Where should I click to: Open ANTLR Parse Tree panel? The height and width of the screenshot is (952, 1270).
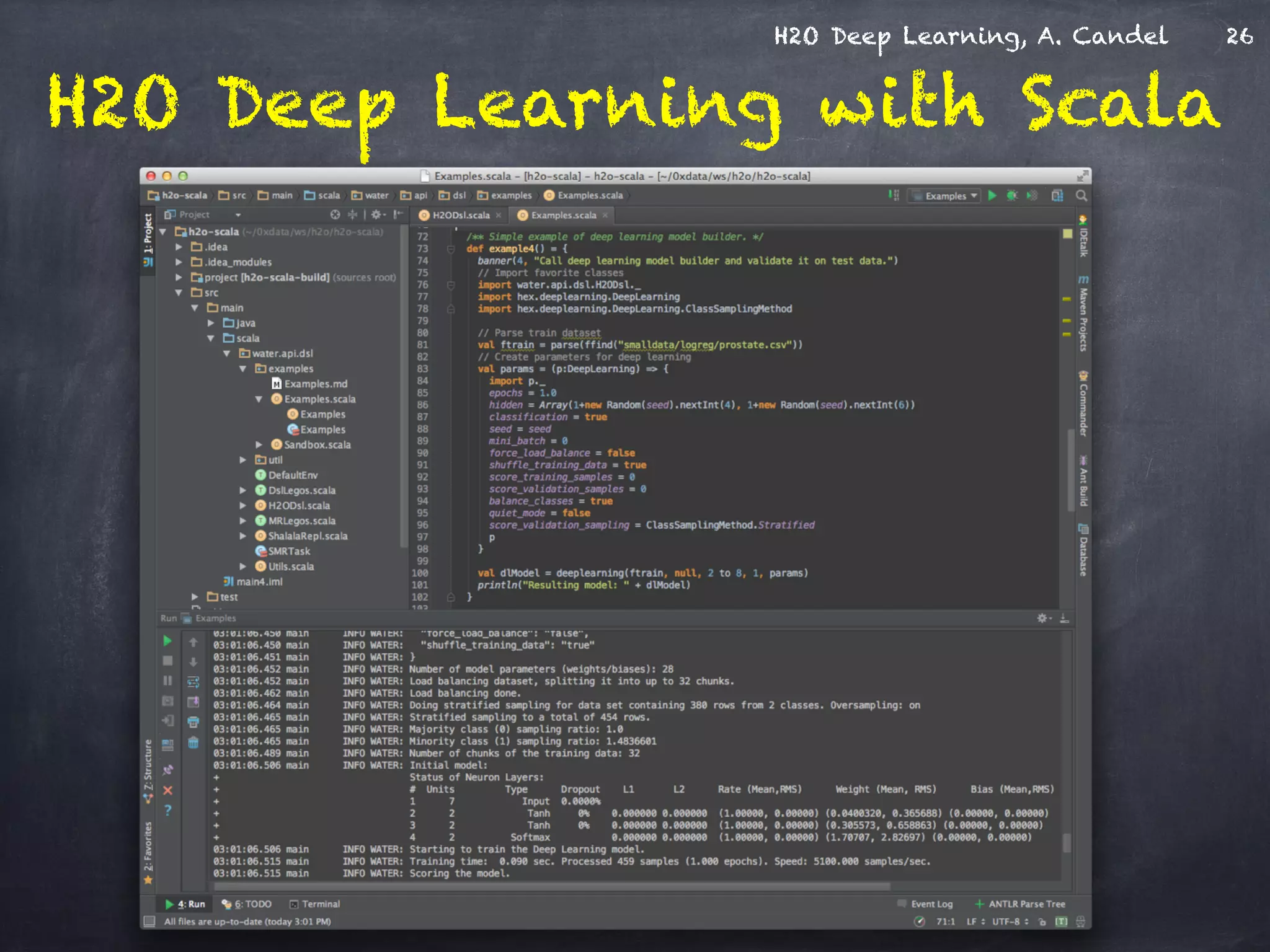(x=1020, y=904)
